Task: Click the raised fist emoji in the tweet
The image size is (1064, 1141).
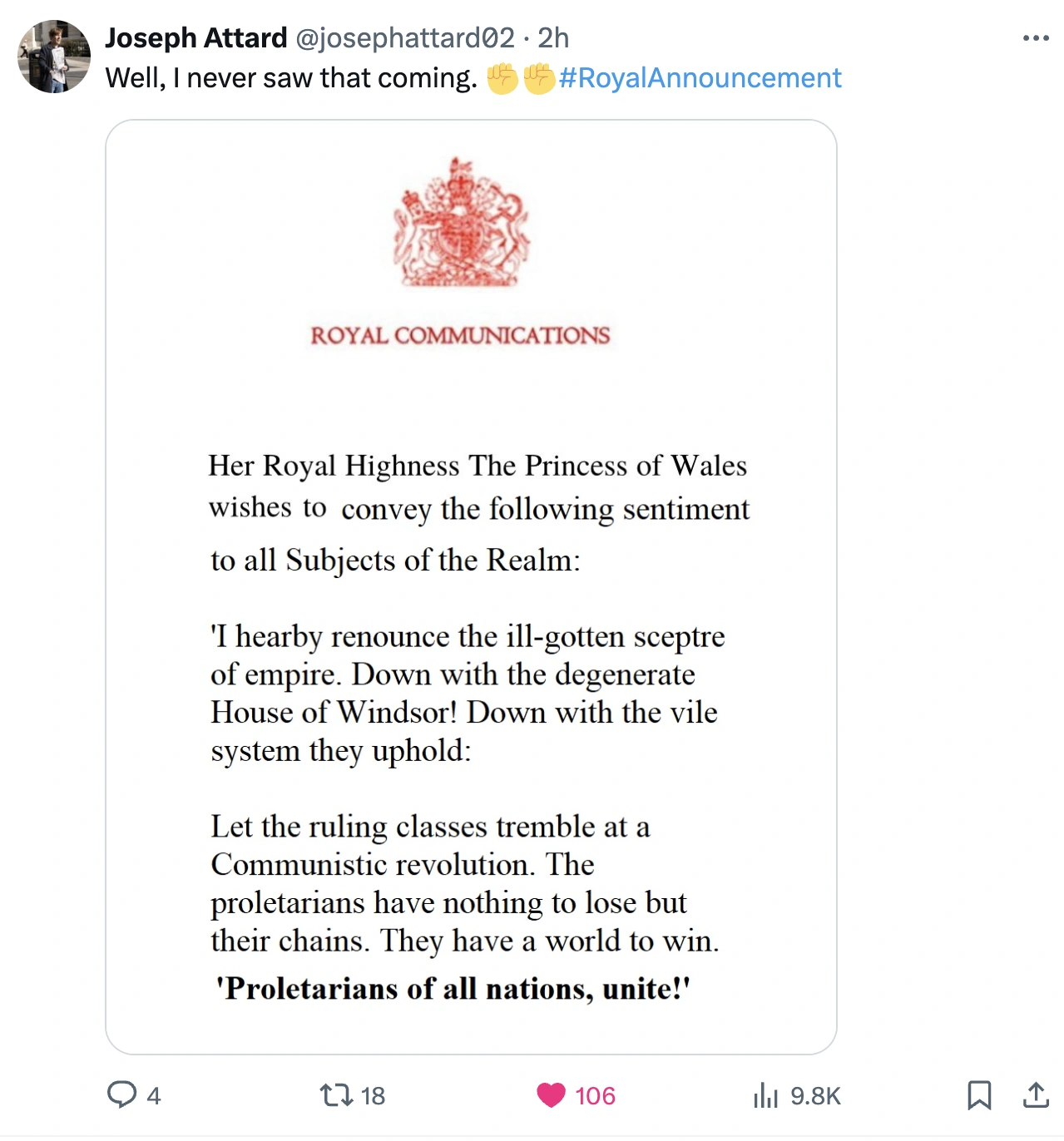Action: (502, 78)
